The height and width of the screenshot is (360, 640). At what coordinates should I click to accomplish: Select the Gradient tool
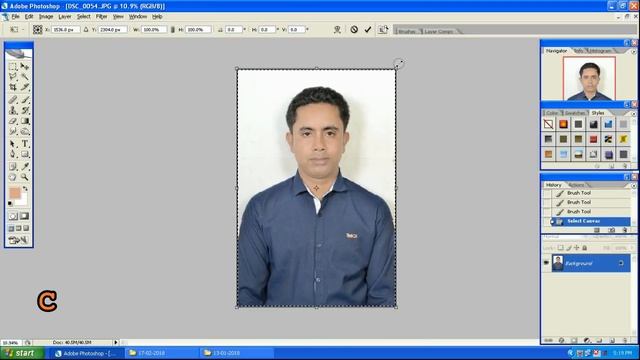[24, 121]
